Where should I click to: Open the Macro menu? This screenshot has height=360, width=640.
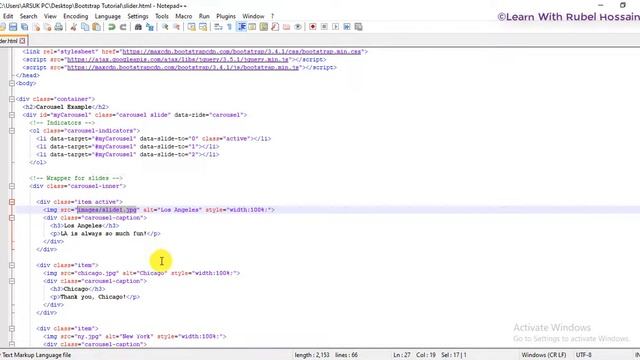[184, 16]
